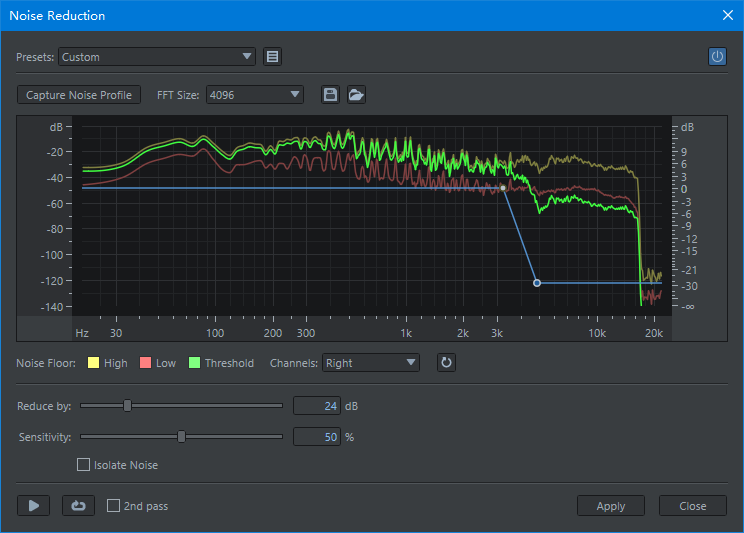Toggle the effect power button
744x533 pixels.
pyautogui.click(x=717, y=57)
